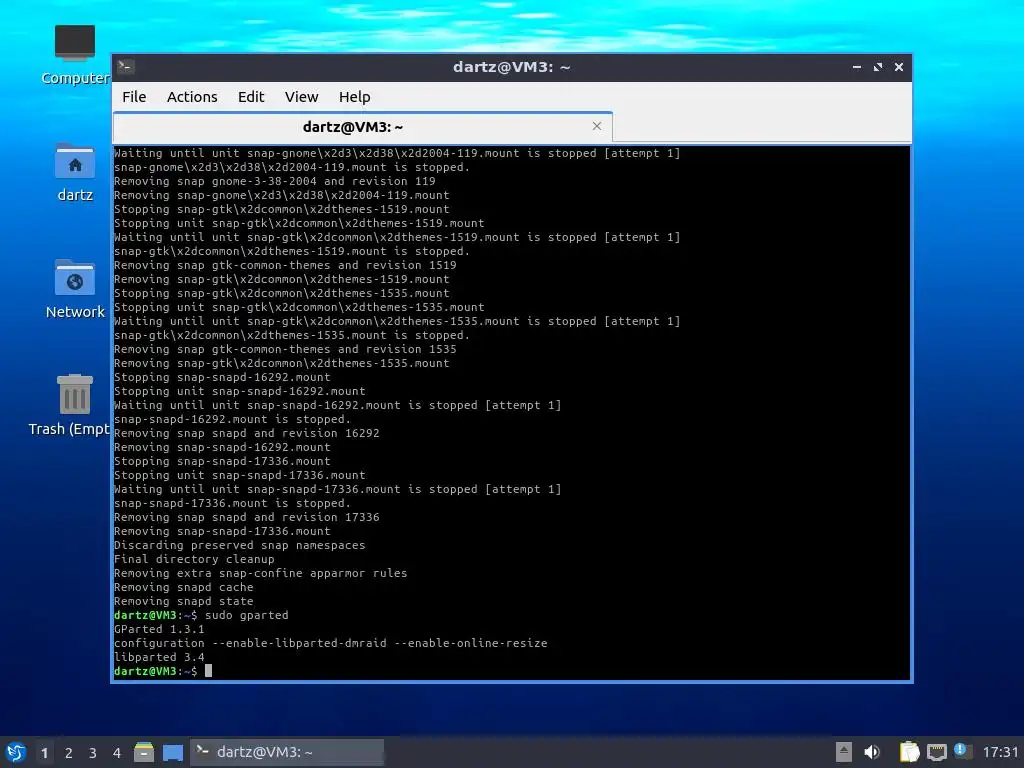The image size is (1024, 768).
Task: Switch to workspace 4
Action: pos(117,753)
